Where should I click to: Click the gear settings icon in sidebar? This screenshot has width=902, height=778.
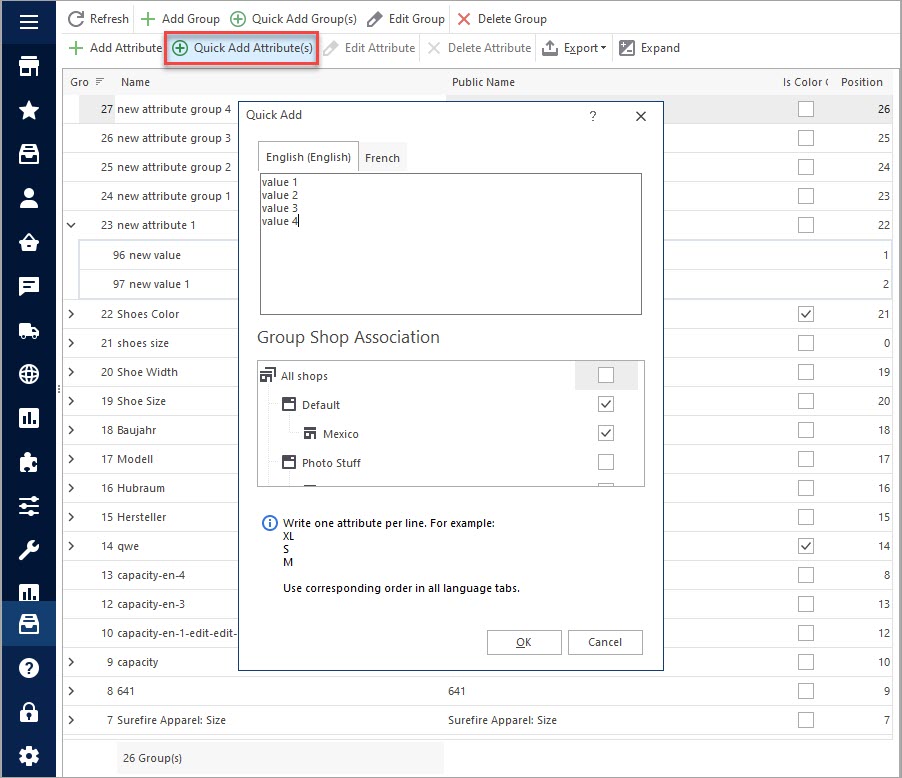tap(29, 755)
